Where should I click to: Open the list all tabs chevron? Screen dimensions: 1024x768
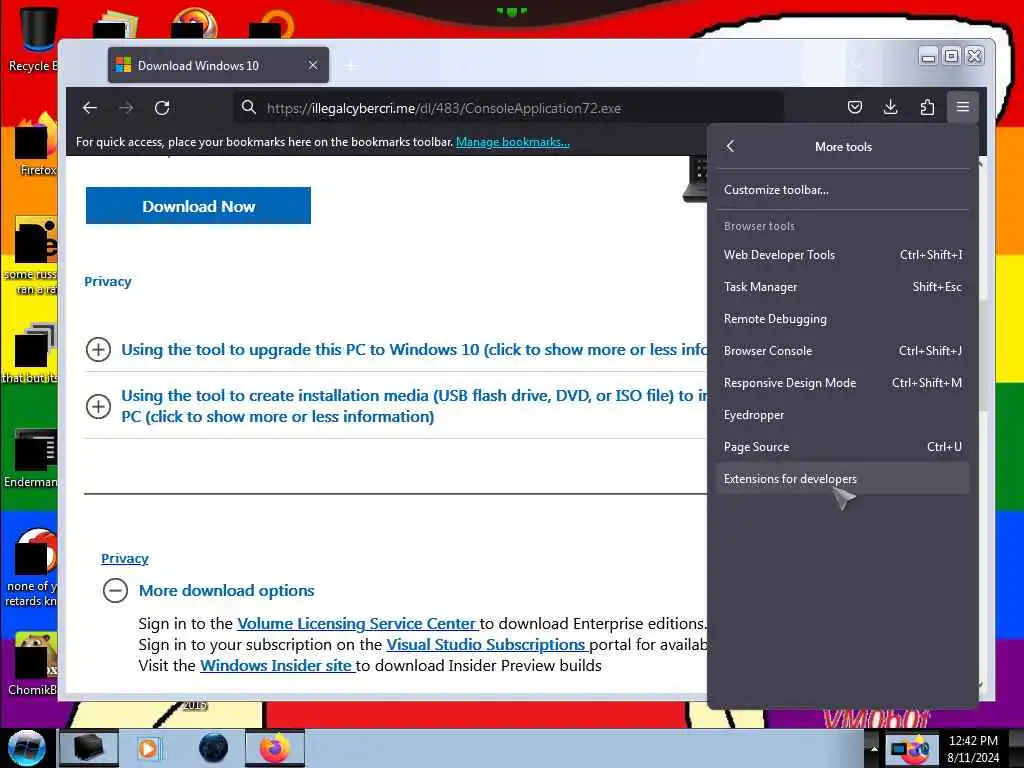pyautogui.click(x=857, y=65)
